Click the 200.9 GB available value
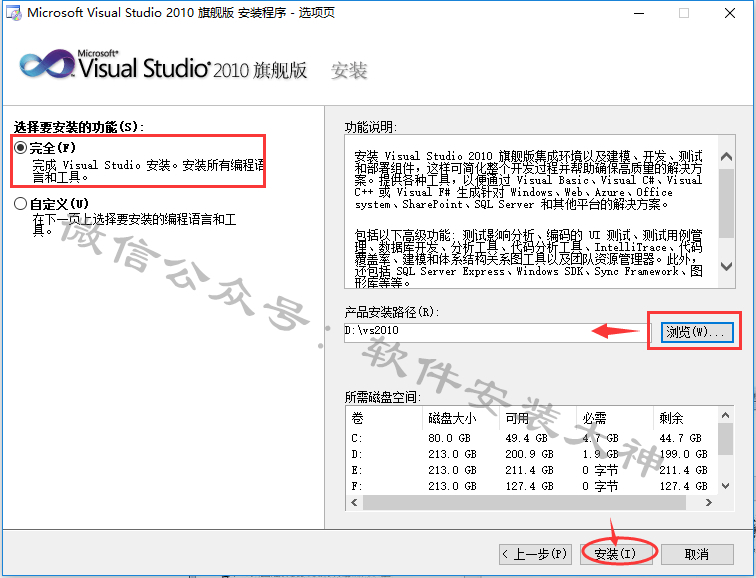 click(529, 454)
